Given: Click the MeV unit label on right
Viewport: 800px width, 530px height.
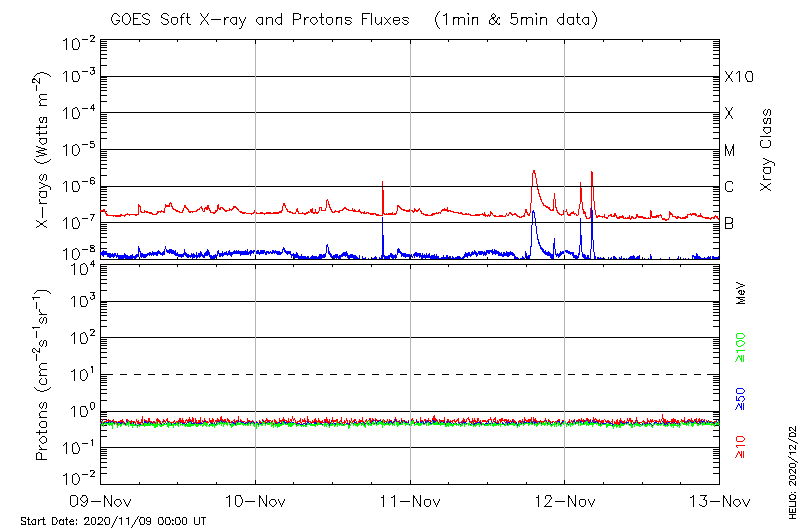Looking at the screenshot, I should click(x=741, y=293).
